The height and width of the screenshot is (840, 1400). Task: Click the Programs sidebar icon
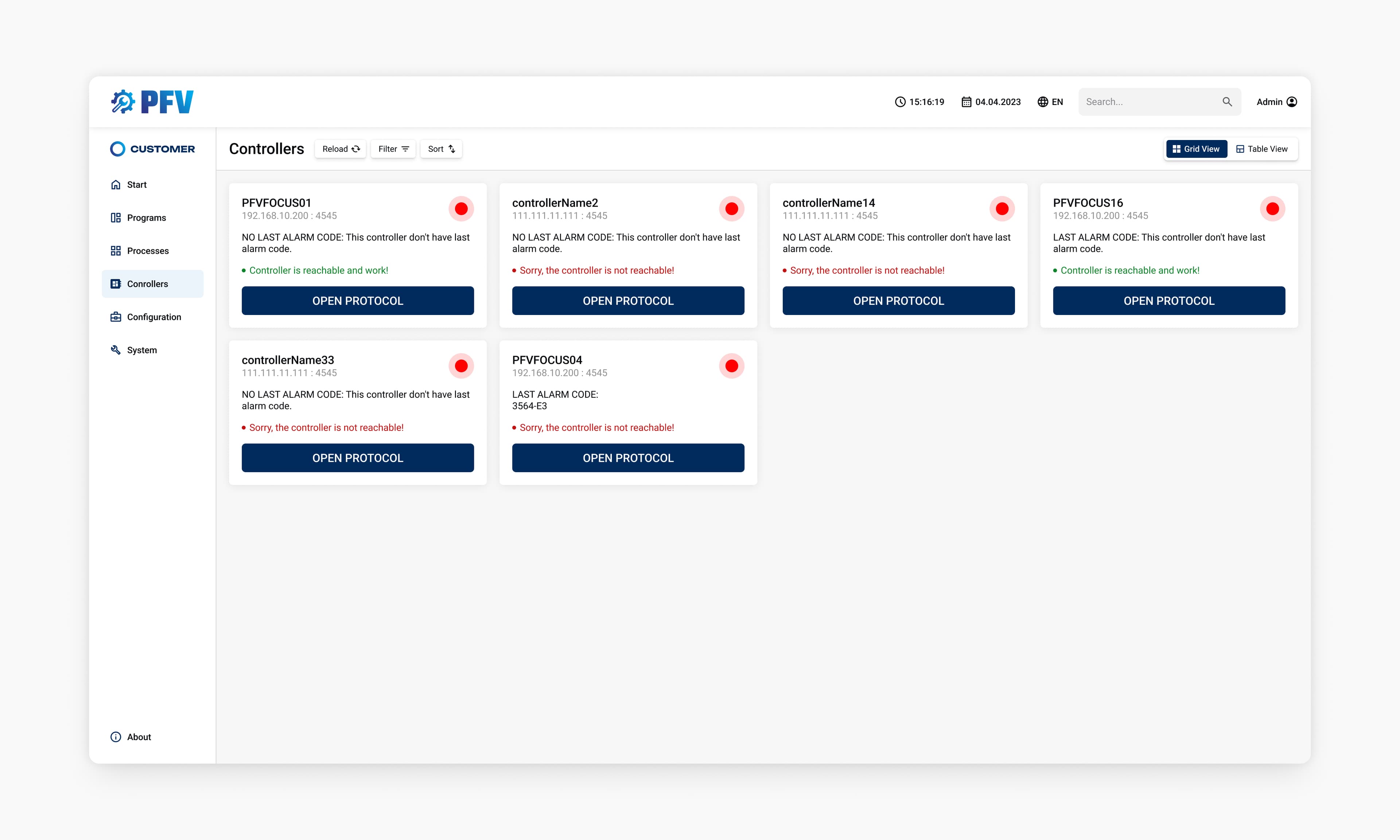coord(116,218)
